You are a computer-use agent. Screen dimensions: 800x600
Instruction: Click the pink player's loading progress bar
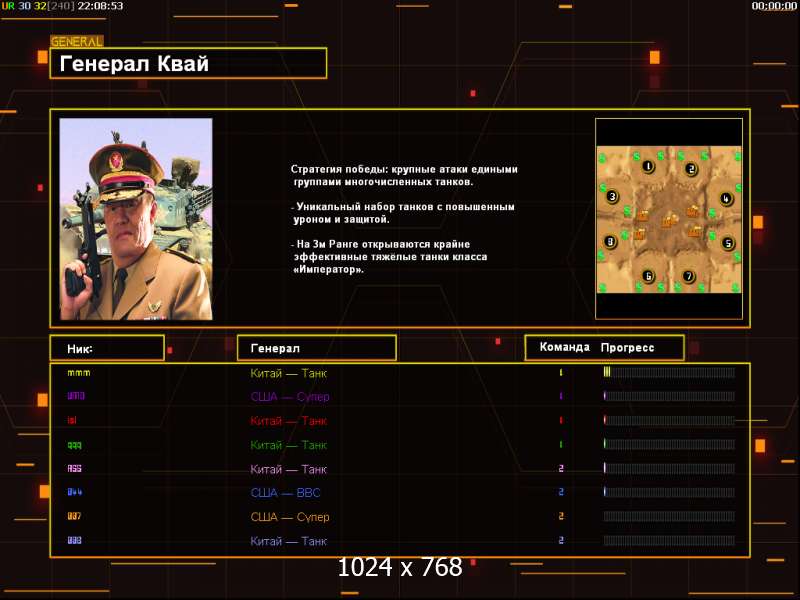(x=669, y=468)
